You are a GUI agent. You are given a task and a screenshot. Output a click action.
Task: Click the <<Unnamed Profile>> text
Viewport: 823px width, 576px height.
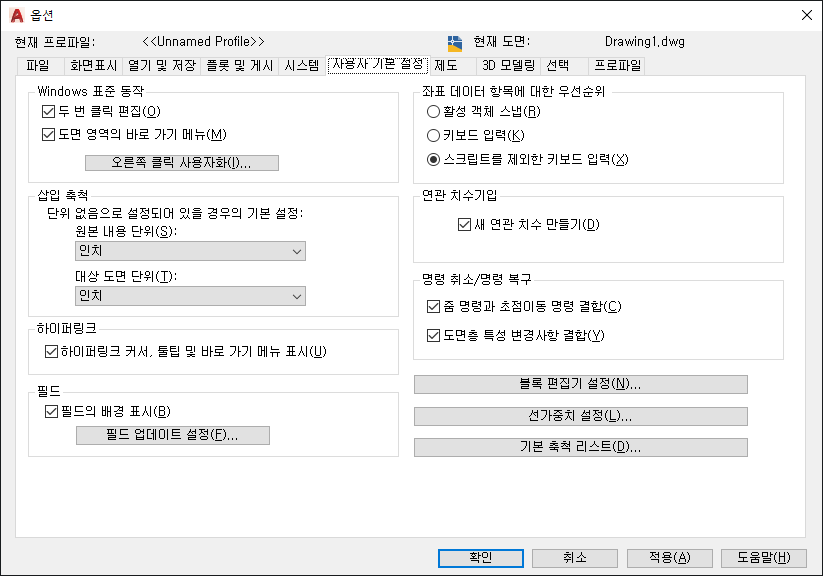coord(204,41)
